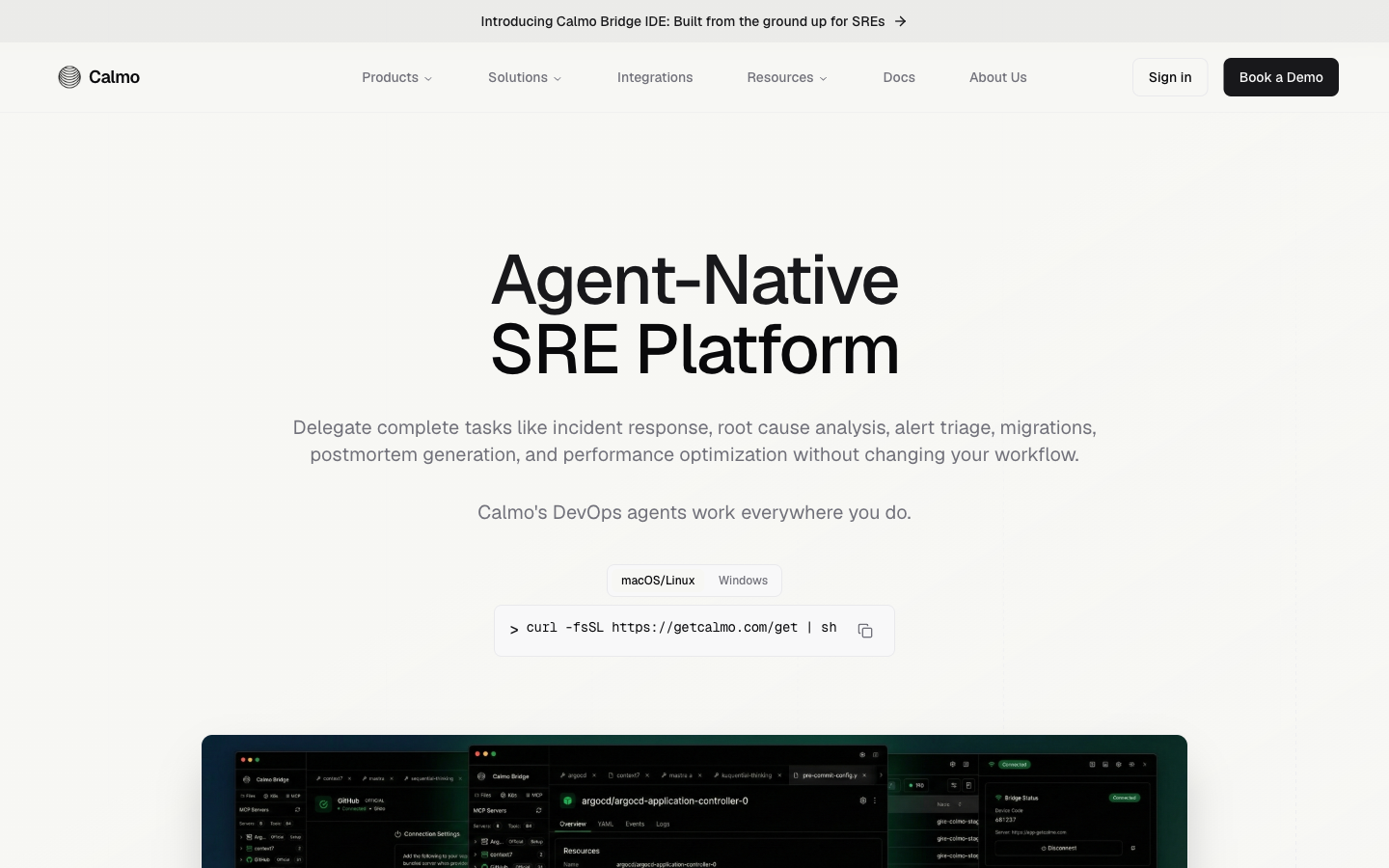
Task: Click the argocd application green cube icon
Action: [568, 800]
